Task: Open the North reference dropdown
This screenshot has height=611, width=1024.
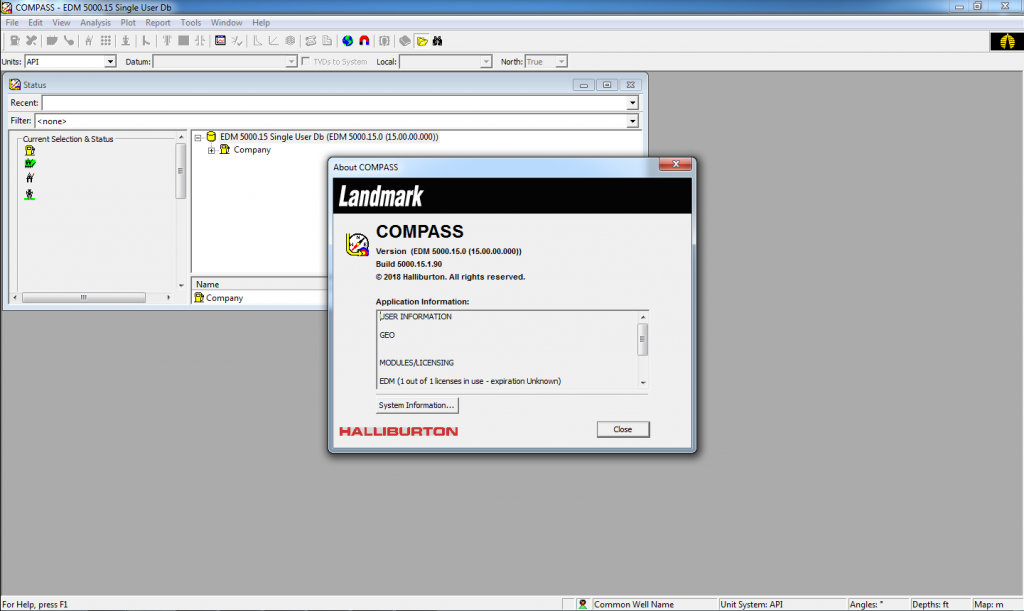Action: pyautogui.click(x=561, y=61)
